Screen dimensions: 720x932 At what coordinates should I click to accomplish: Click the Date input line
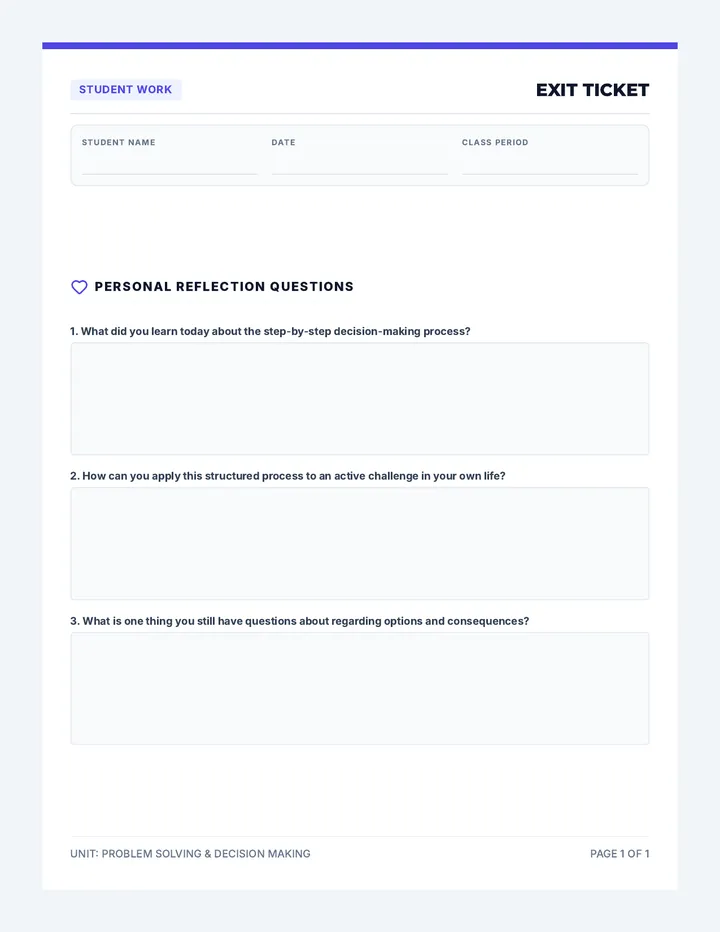[360, 166]
